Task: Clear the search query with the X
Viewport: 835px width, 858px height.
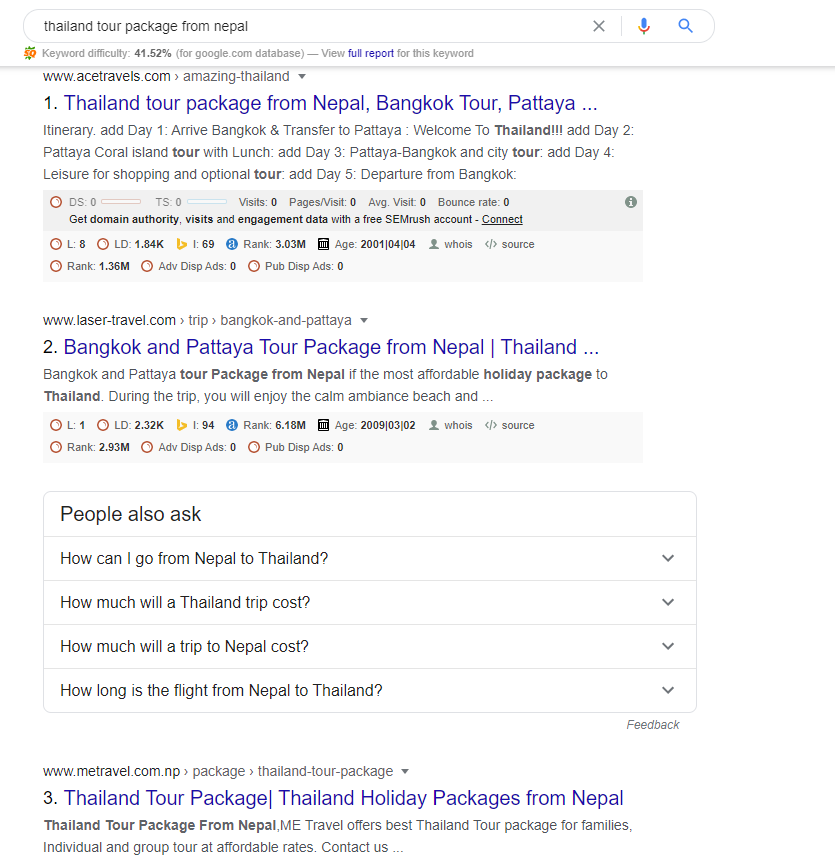Action: point(599,26)
